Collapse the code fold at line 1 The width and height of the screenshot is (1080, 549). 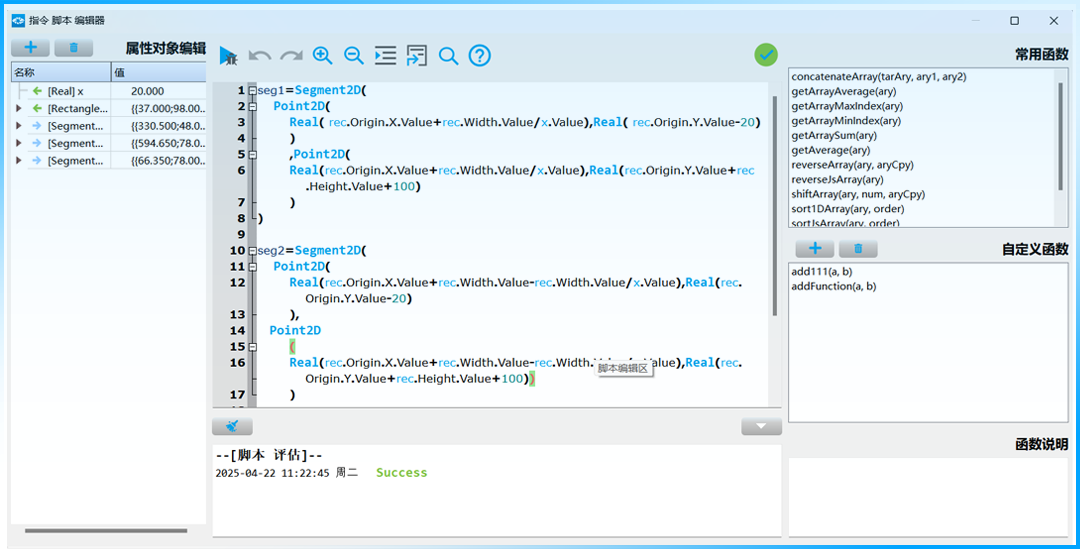252,91
